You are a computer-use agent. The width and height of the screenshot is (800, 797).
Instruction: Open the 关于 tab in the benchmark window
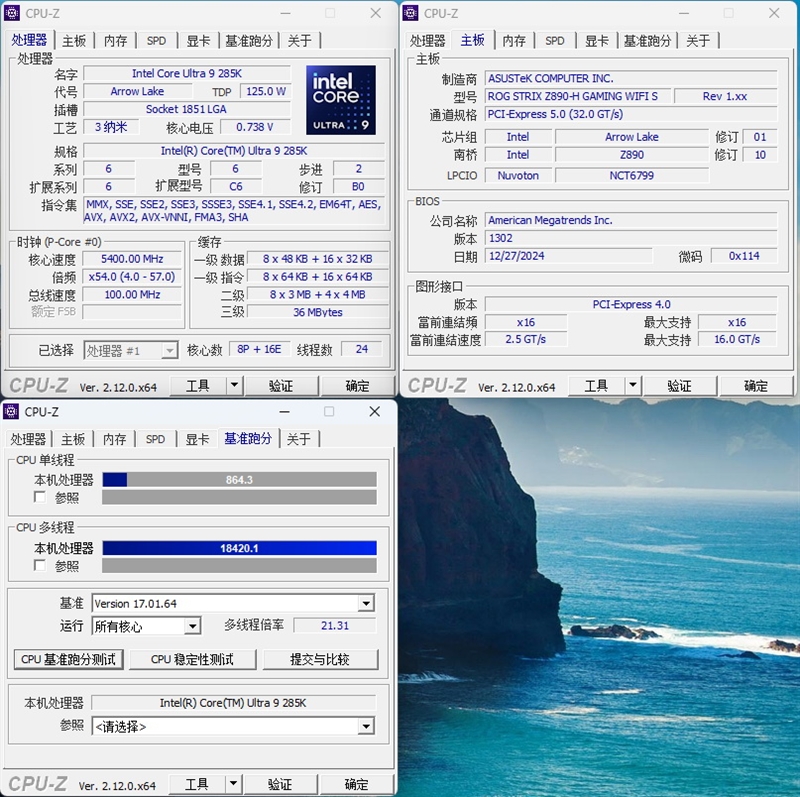tap(298, 439)
